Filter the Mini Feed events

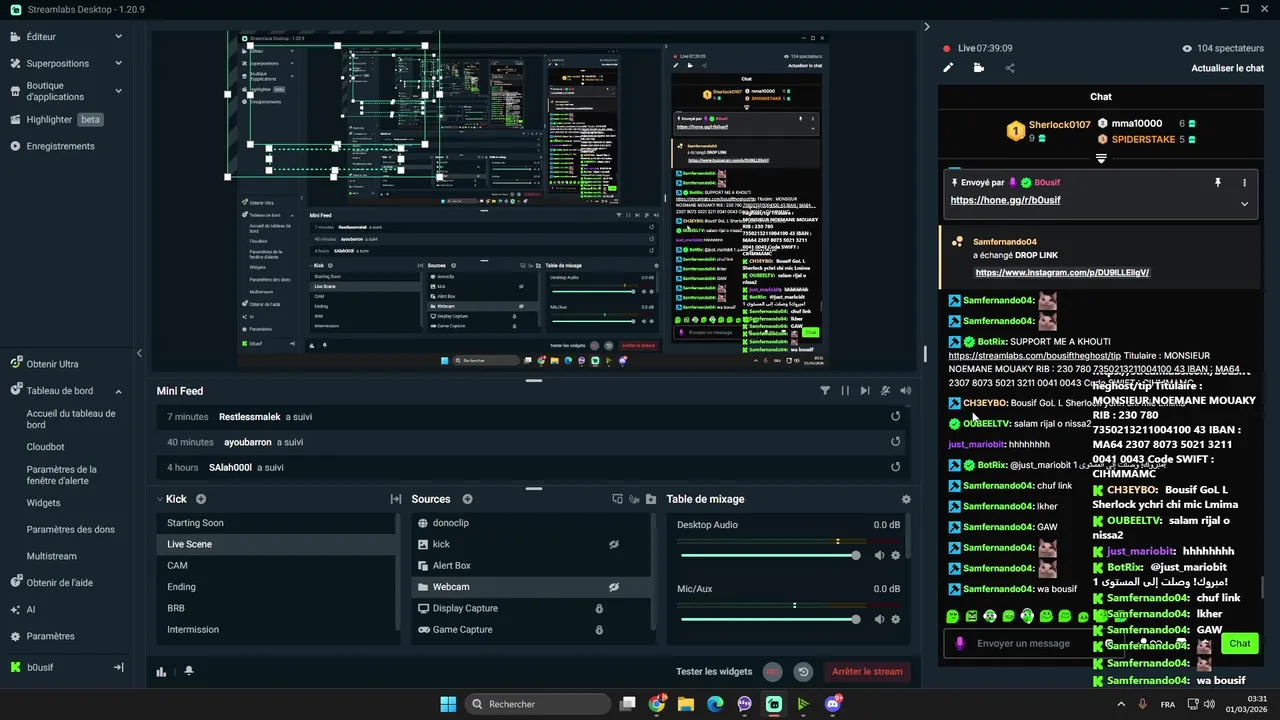[825, 391]
